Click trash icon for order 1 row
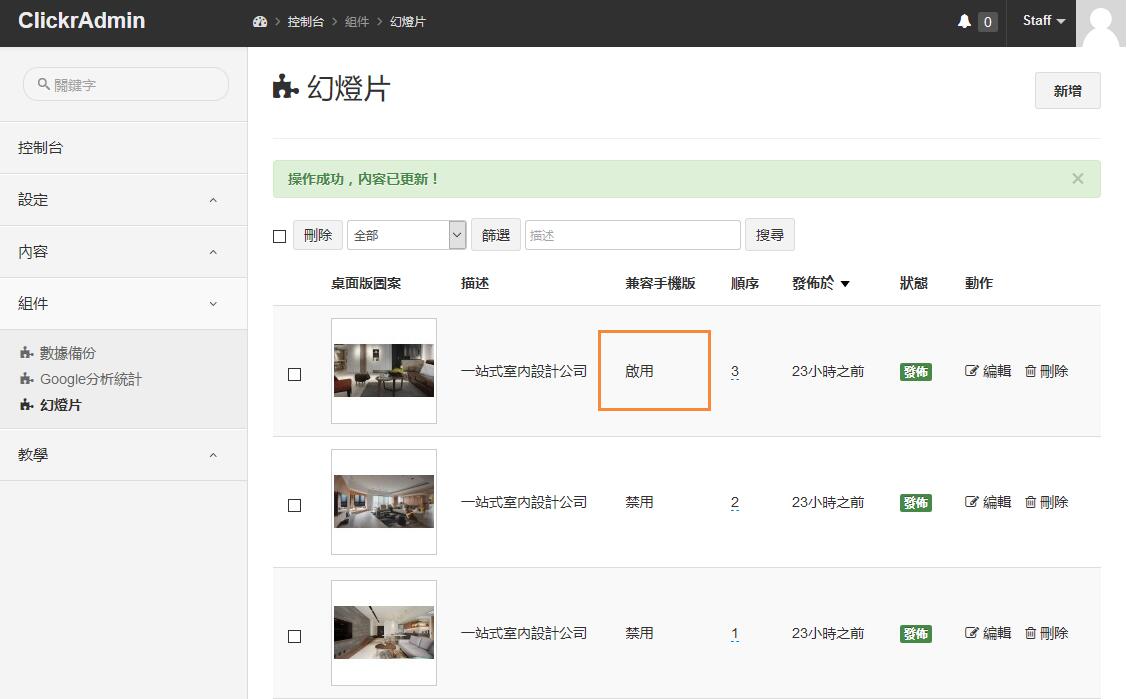This screenshot has width=1127, height=699. tap(1030, 633)
